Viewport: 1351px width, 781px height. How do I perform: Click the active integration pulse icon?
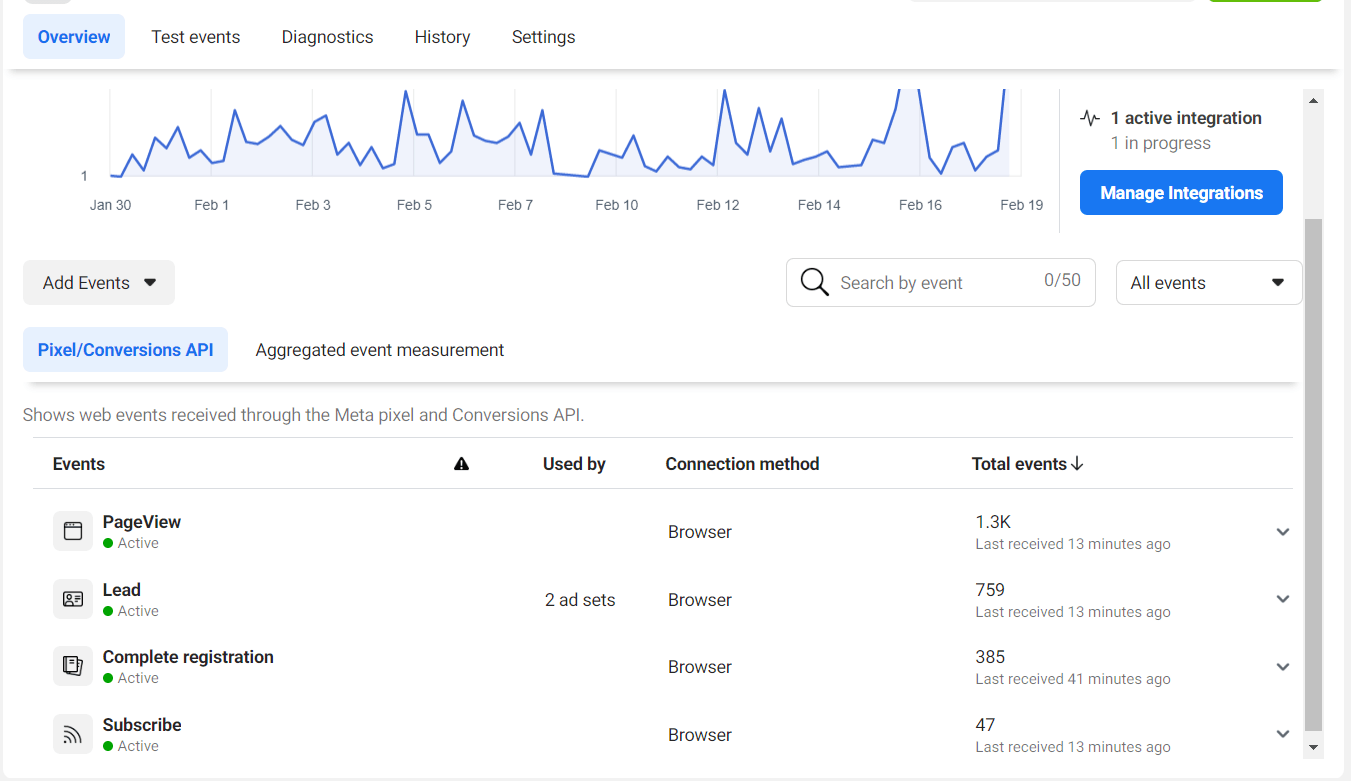[1090, 118]
